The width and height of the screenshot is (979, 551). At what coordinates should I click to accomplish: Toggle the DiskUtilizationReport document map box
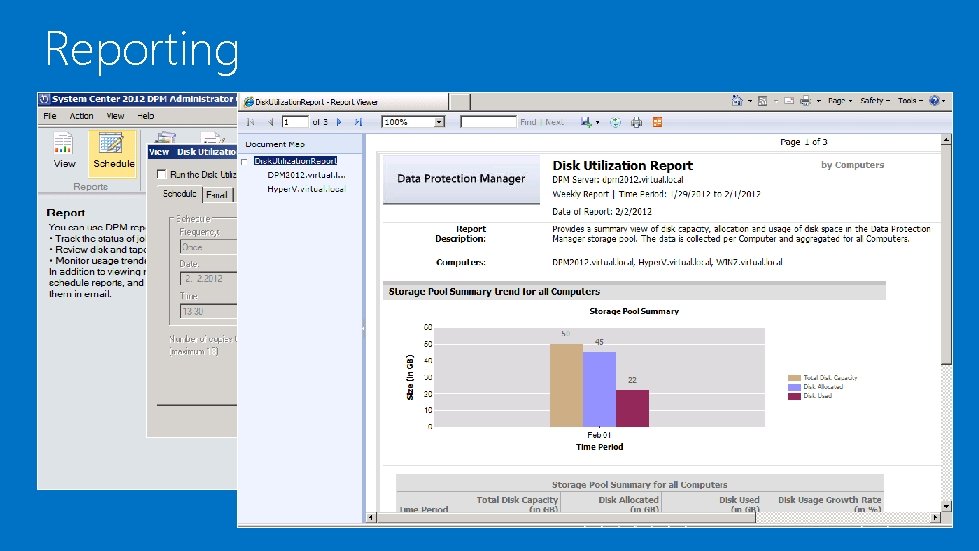tap(244, 162)
